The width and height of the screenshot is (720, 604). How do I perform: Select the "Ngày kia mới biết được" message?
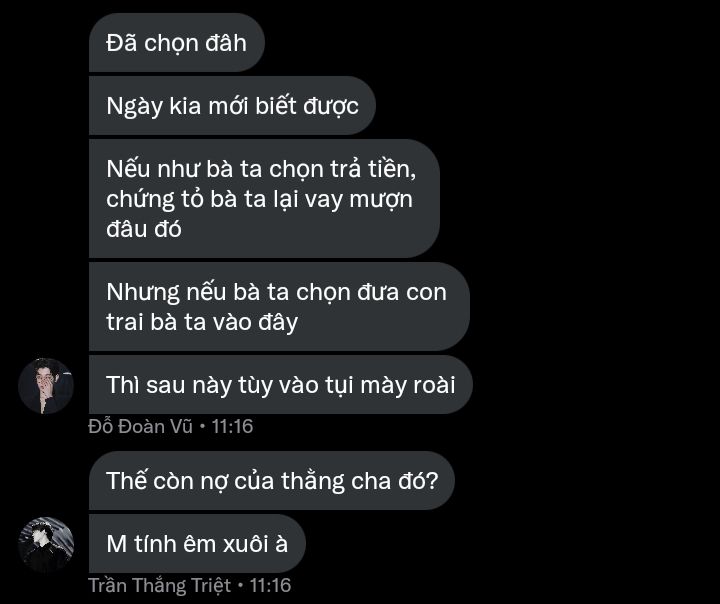232,106
